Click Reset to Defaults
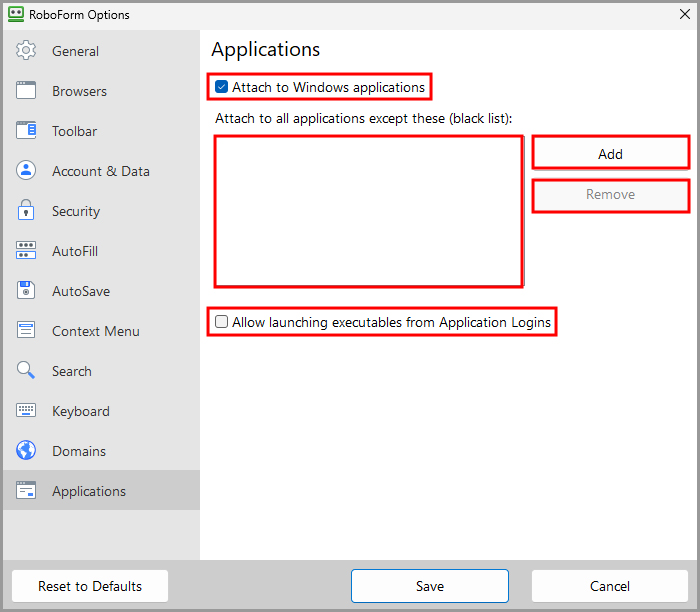Screen dimensions: 700x612 tap(90, 586)
